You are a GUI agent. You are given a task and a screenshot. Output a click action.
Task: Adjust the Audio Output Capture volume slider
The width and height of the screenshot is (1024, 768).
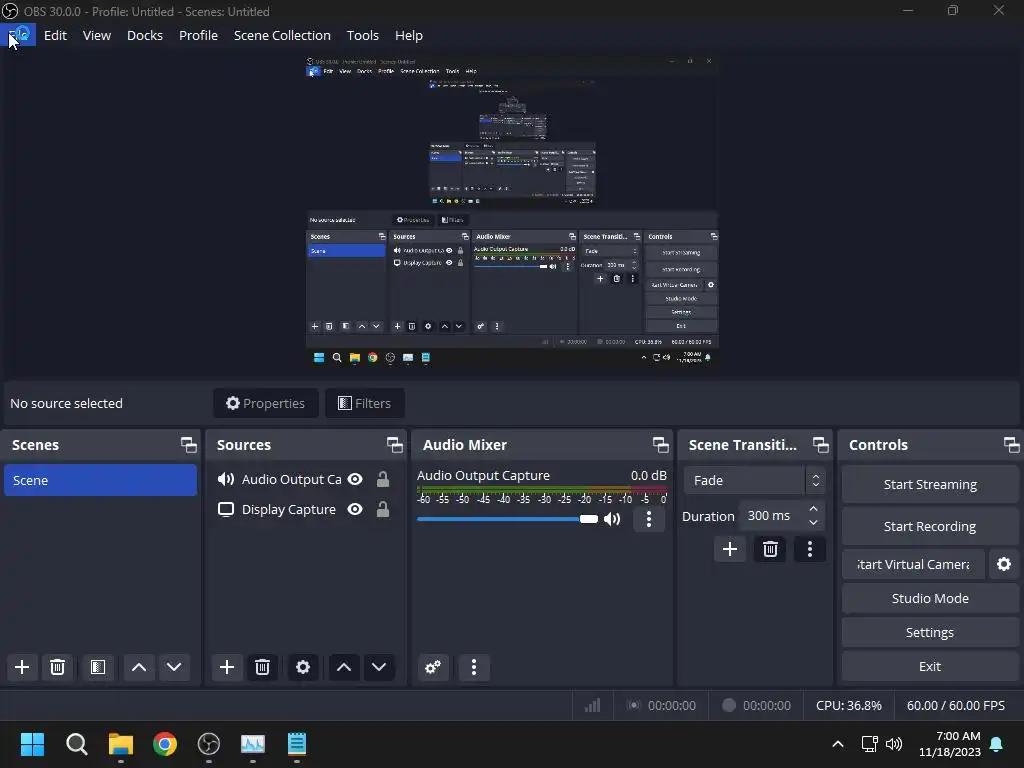click(x=507, y=519)
